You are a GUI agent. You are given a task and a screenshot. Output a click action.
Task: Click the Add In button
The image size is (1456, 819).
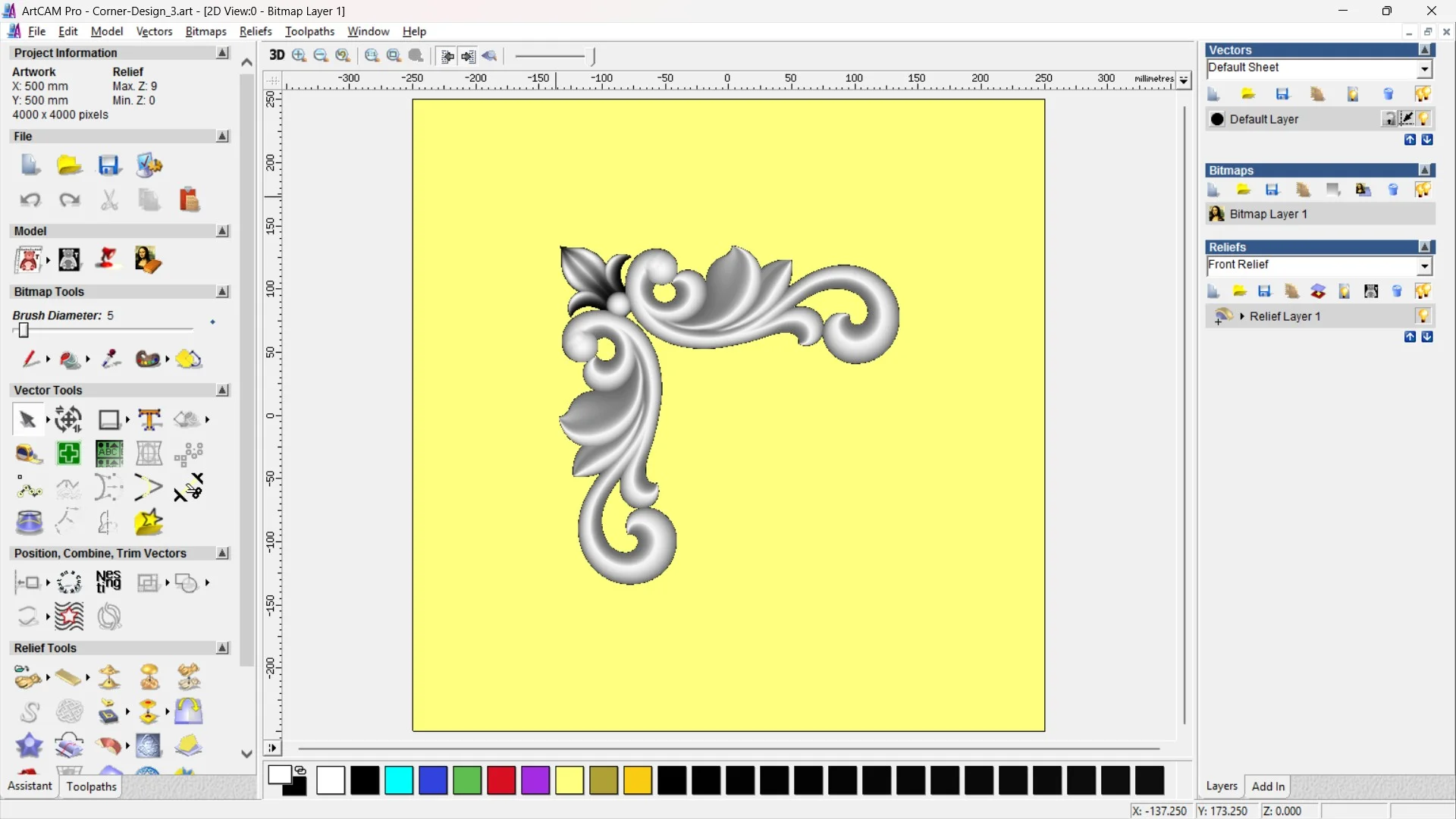tap(1269, 786)
